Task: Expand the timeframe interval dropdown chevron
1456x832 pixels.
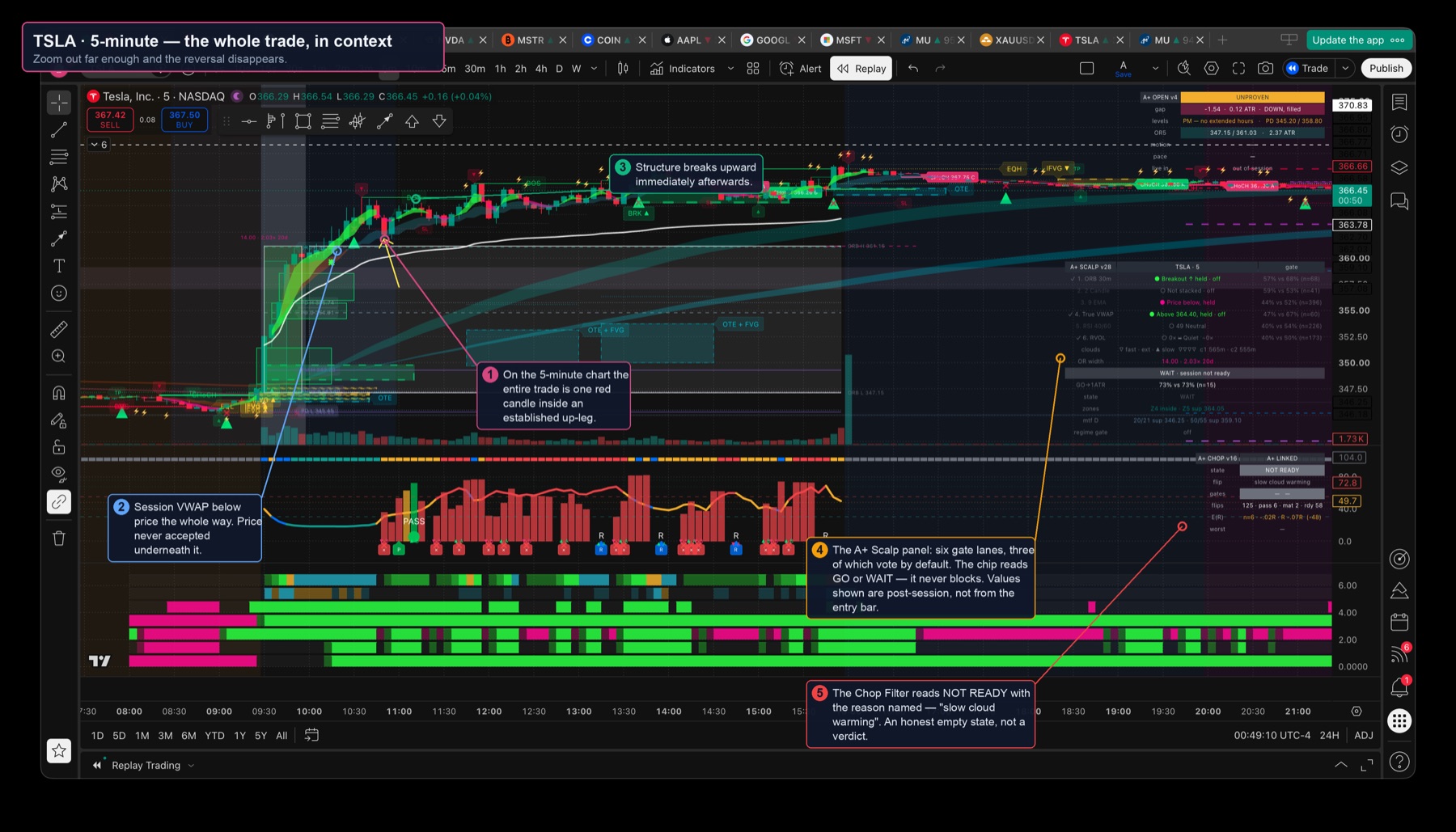Action: tap(595, 69)
